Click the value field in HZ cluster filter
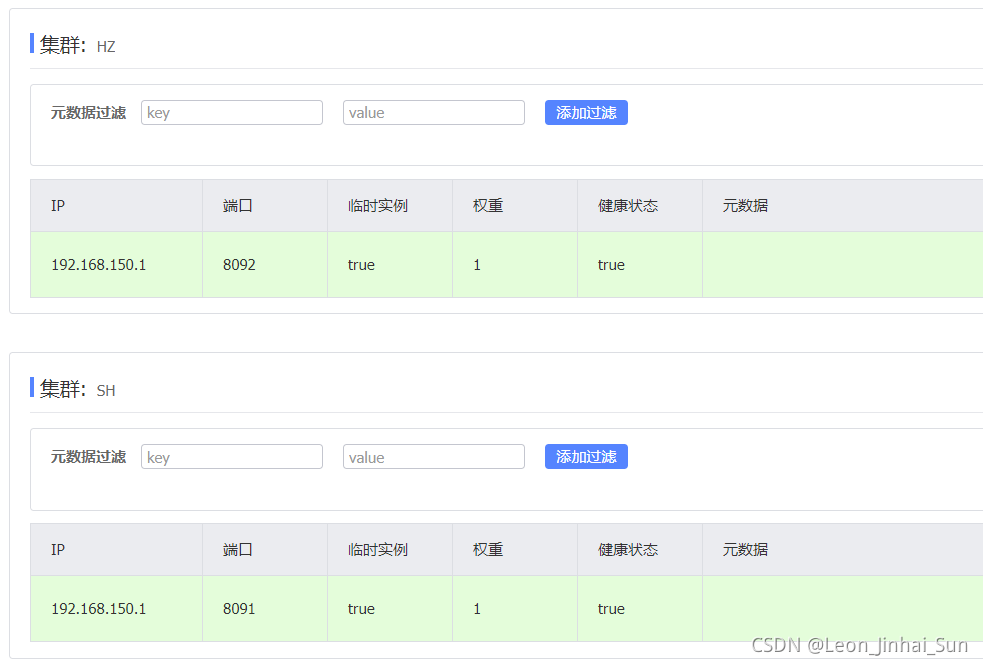This screenshot has height=665, width=983. [434, 113]
